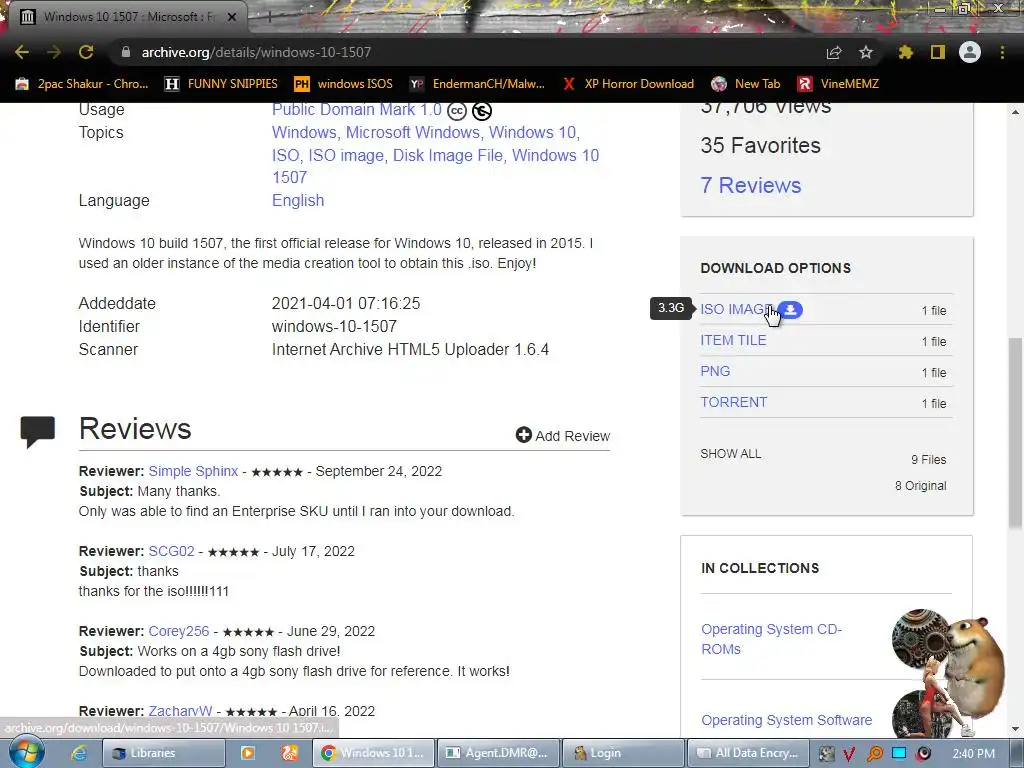The image size is (1024, 768).
Task: Open reviewer ZacharyW profile
Action: tap(180, 711)
